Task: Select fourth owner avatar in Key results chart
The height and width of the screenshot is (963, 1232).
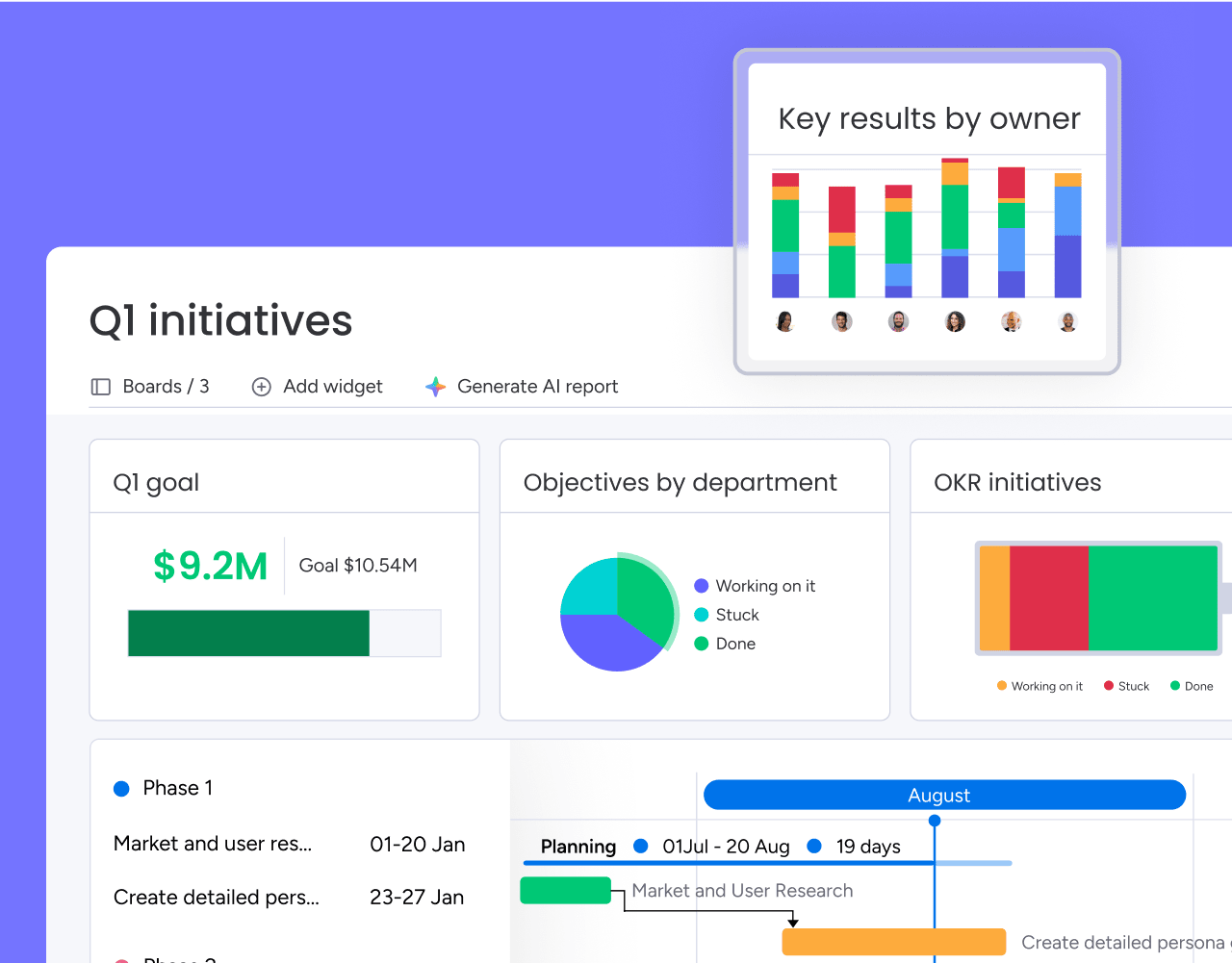Action: point(955,321)
